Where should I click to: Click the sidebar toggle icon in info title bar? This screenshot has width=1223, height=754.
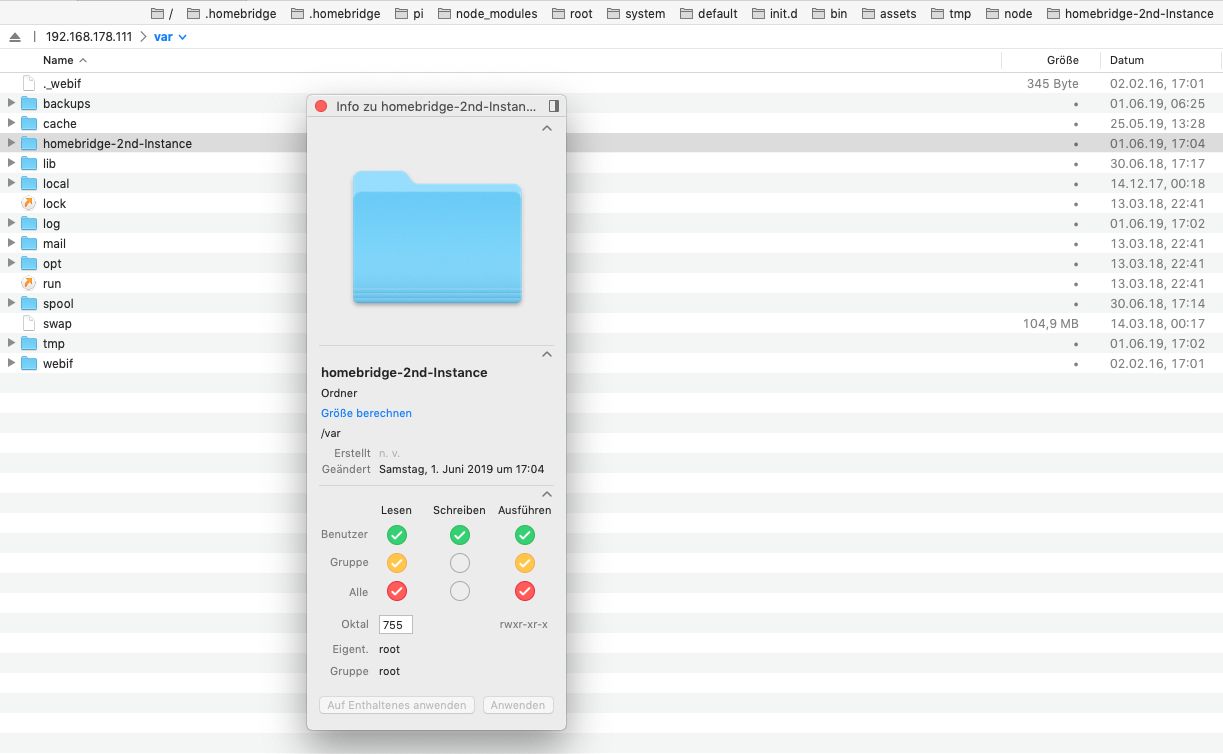click(553, 106)
